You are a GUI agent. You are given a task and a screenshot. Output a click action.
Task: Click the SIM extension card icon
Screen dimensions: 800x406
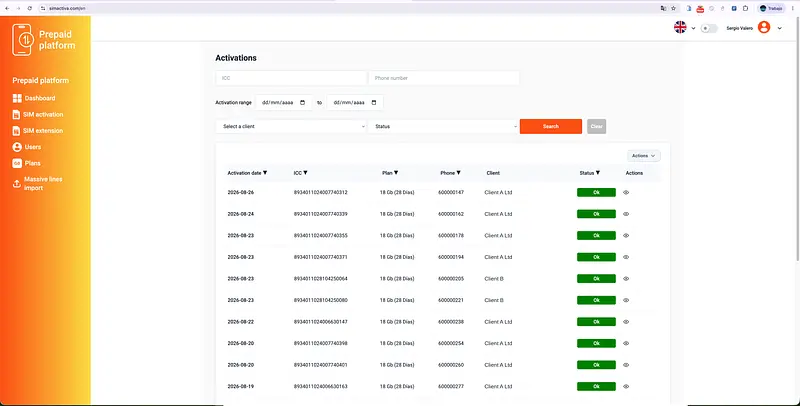click(16, 131)
